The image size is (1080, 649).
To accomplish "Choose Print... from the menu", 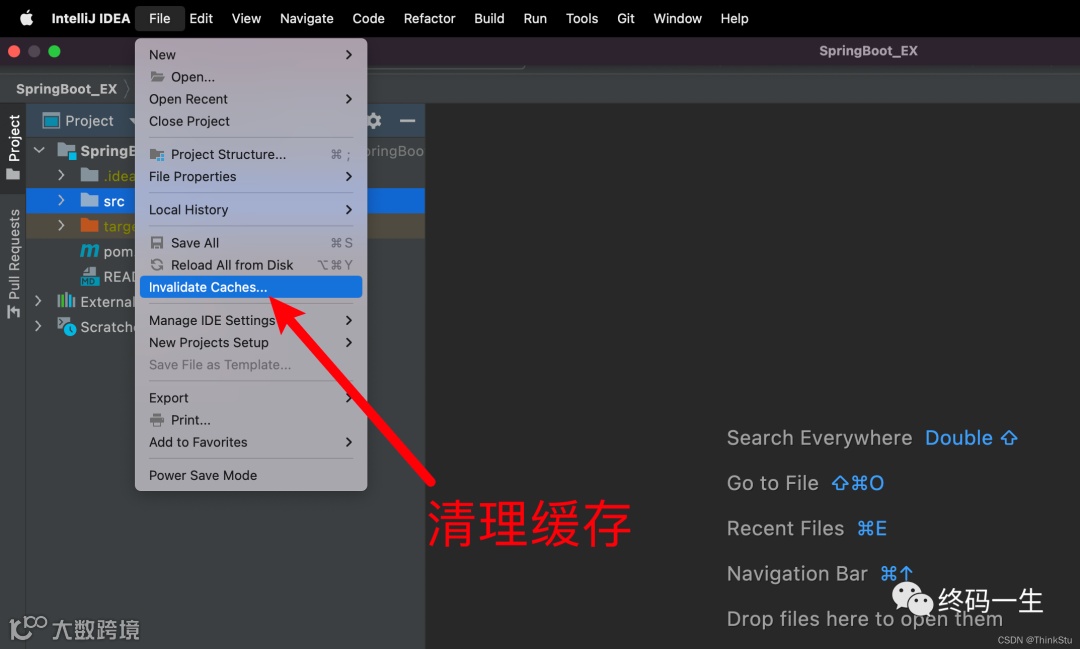I will [251, 420].
